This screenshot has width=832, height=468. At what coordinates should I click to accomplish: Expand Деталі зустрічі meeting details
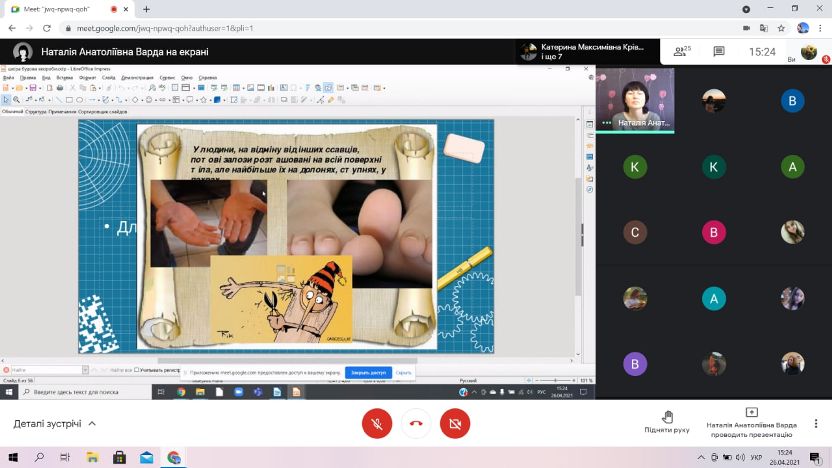(x=55, y=424)
